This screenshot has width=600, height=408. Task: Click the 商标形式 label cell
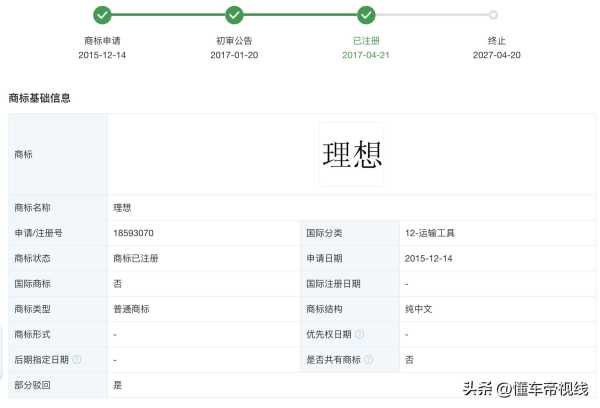click(58, 334)
